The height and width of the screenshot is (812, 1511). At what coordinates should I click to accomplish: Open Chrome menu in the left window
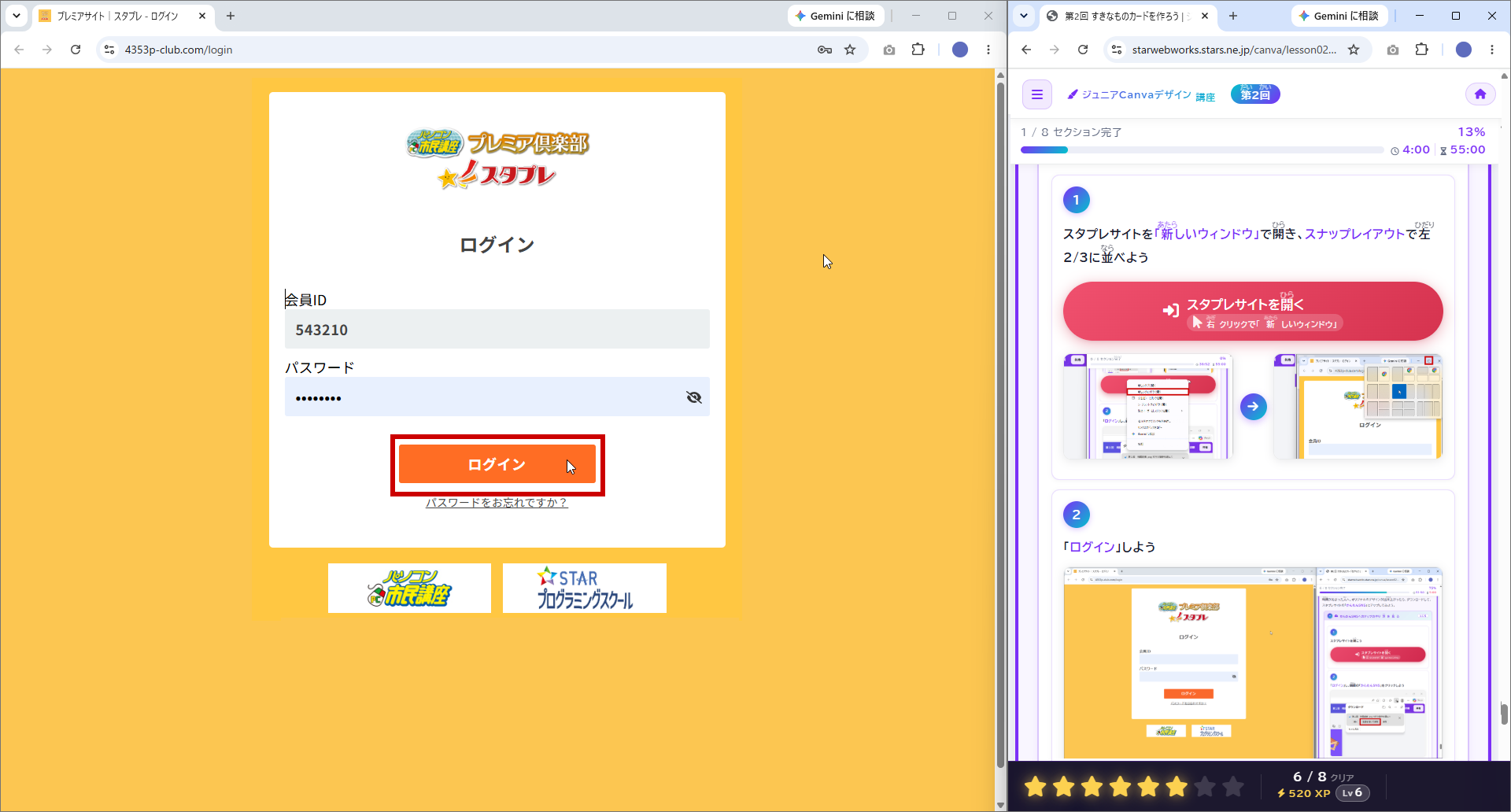tap(988, 50)
